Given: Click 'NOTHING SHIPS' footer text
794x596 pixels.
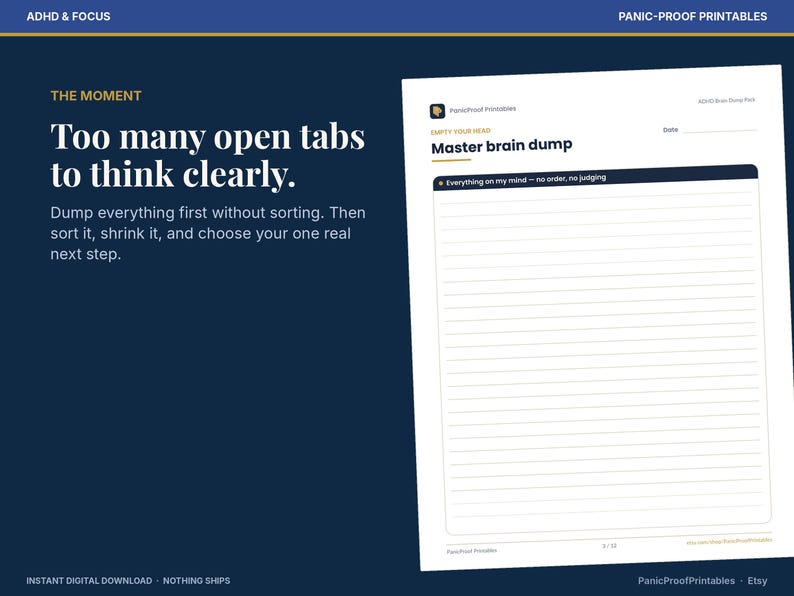Looking at the screenshot, I should 196,581.
